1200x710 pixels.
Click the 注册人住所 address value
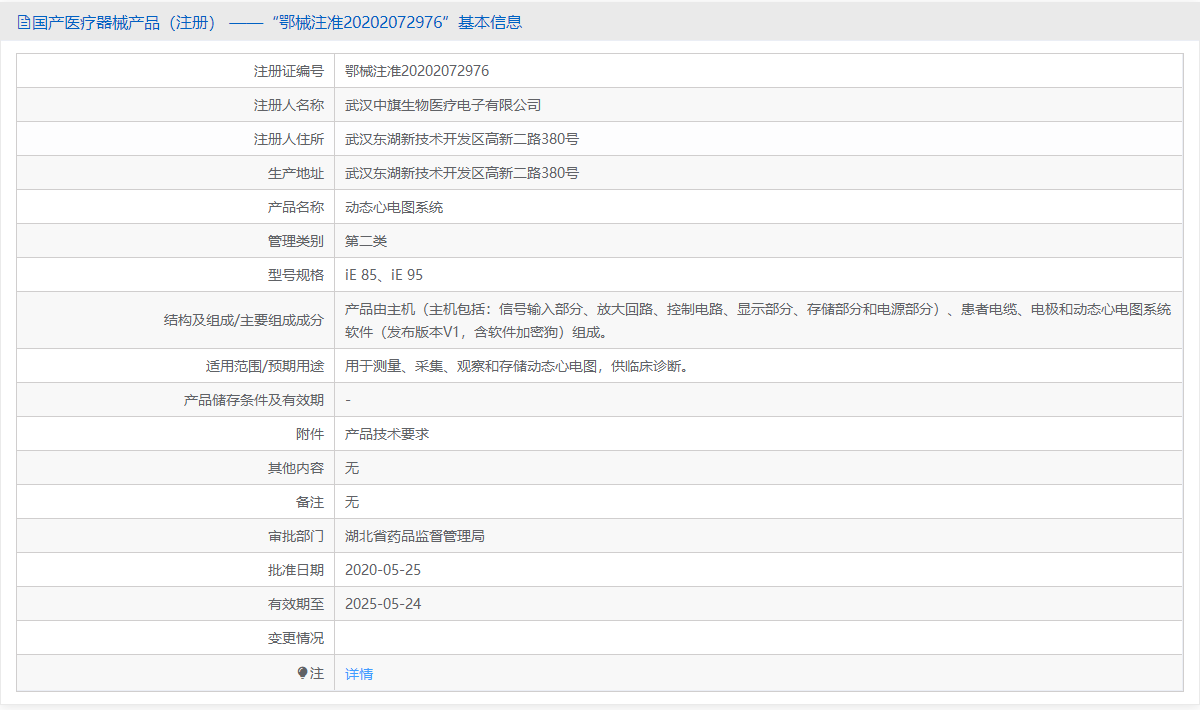click(x=462, y=139)
